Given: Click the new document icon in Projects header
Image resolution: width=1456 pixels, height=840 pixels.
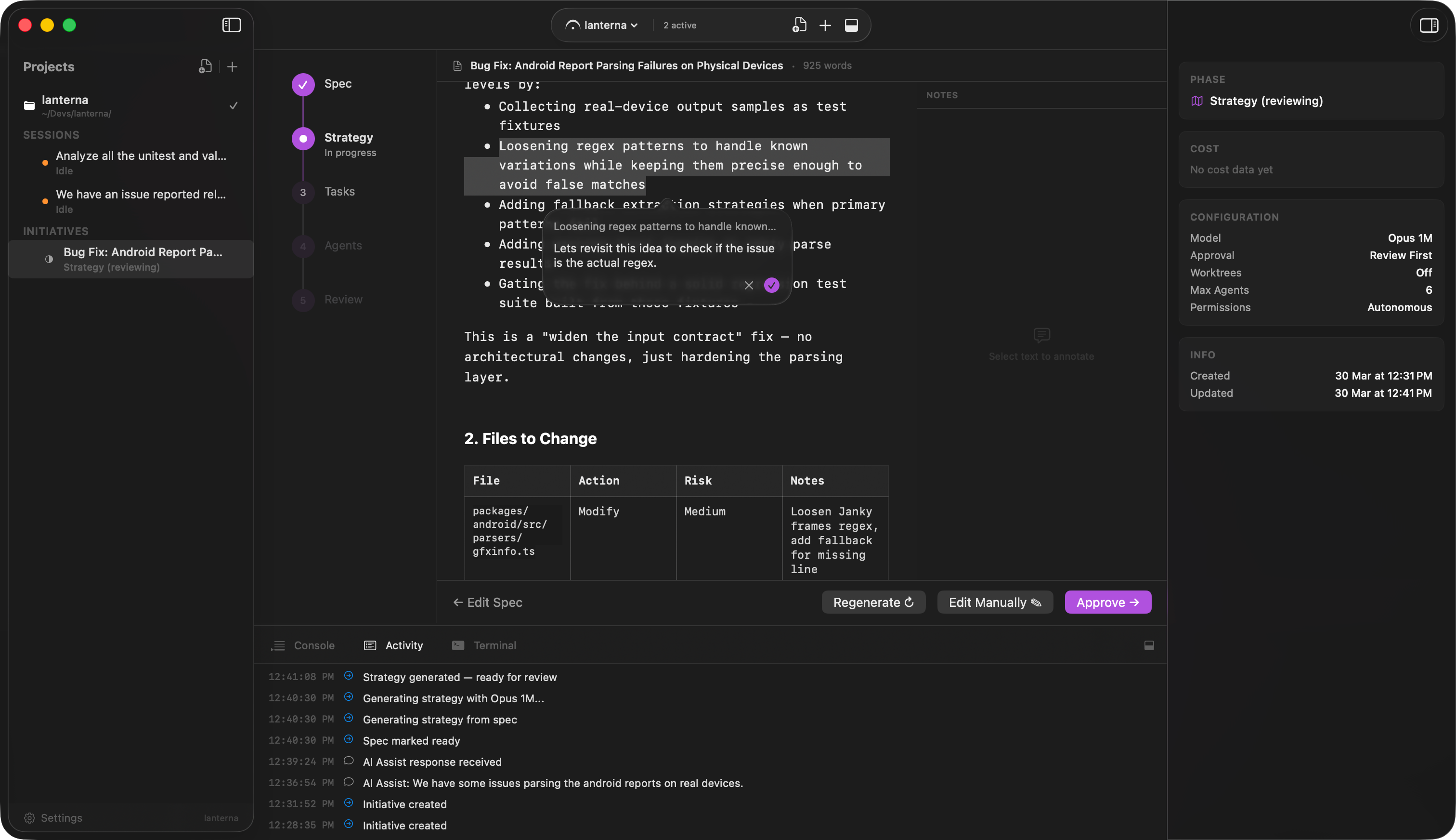Looking at the screenshot, I should tap(205, 66).
